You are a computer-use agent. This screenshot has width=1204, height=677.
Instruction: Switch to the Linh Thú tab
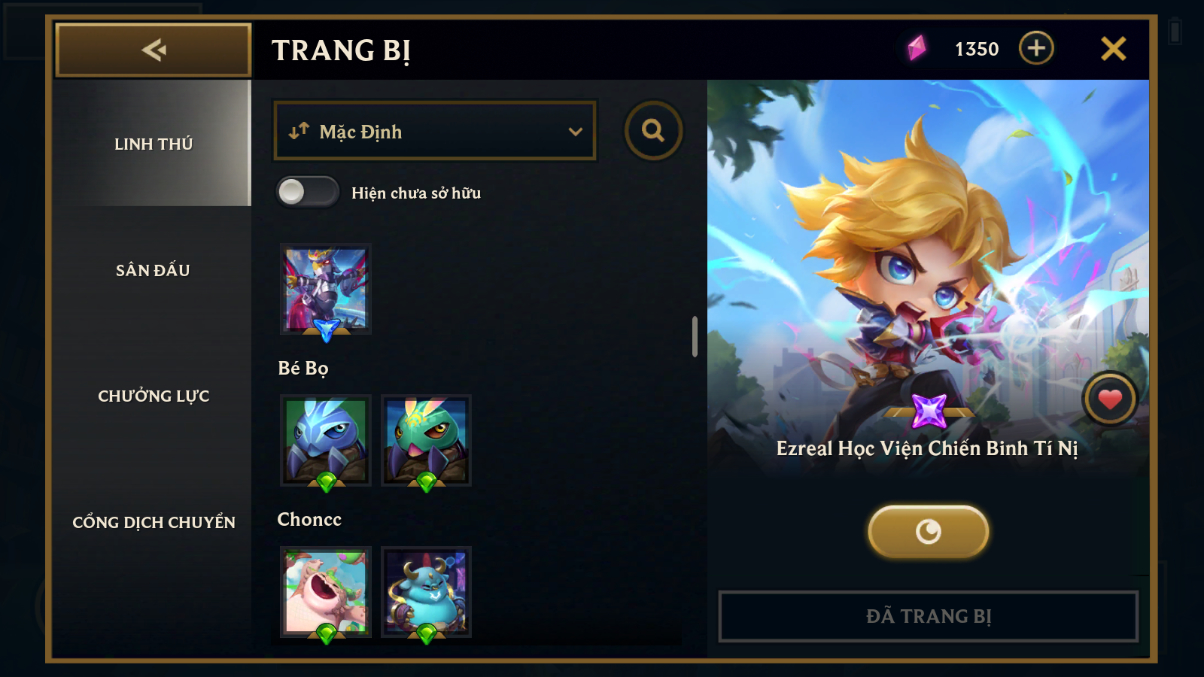pyautogui.click(x=153, y=144)
